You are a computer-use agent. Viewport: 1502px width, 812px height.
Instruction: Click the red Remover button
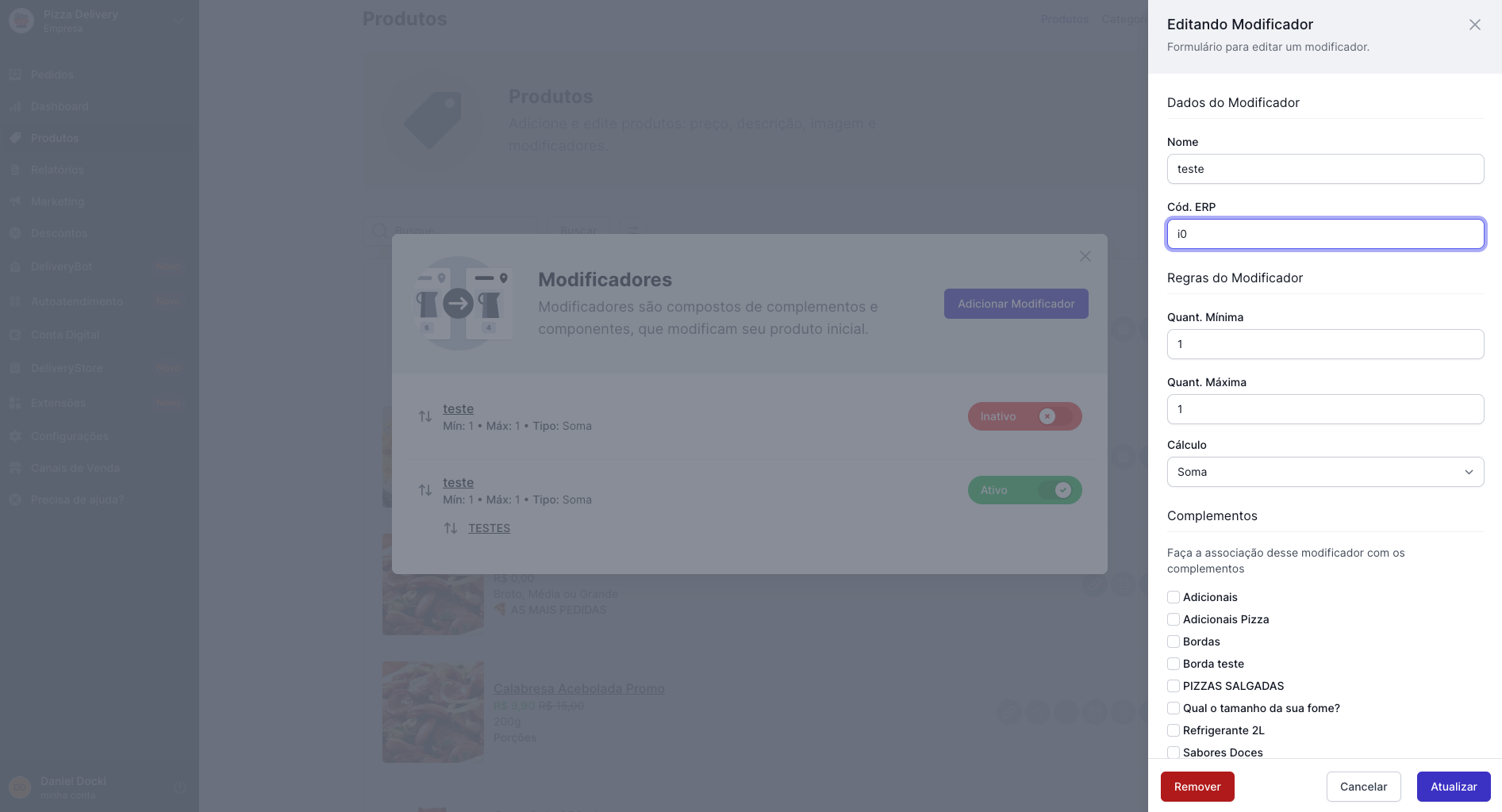point(1197,787)
